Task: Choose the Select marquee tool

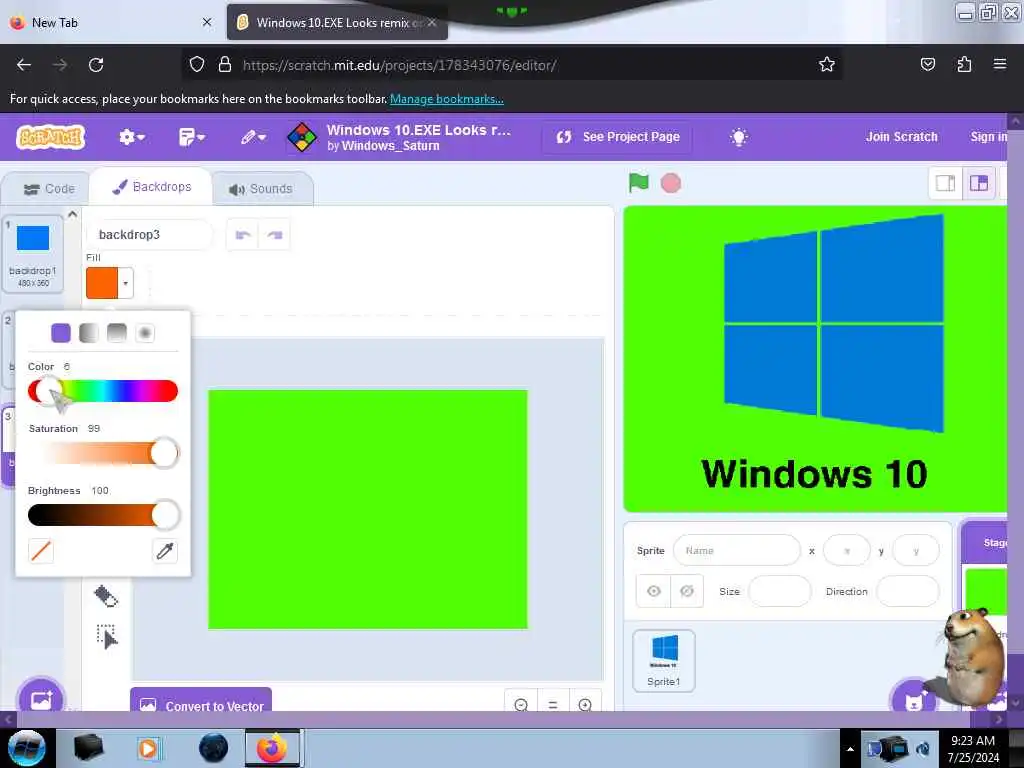Action: 106,636
